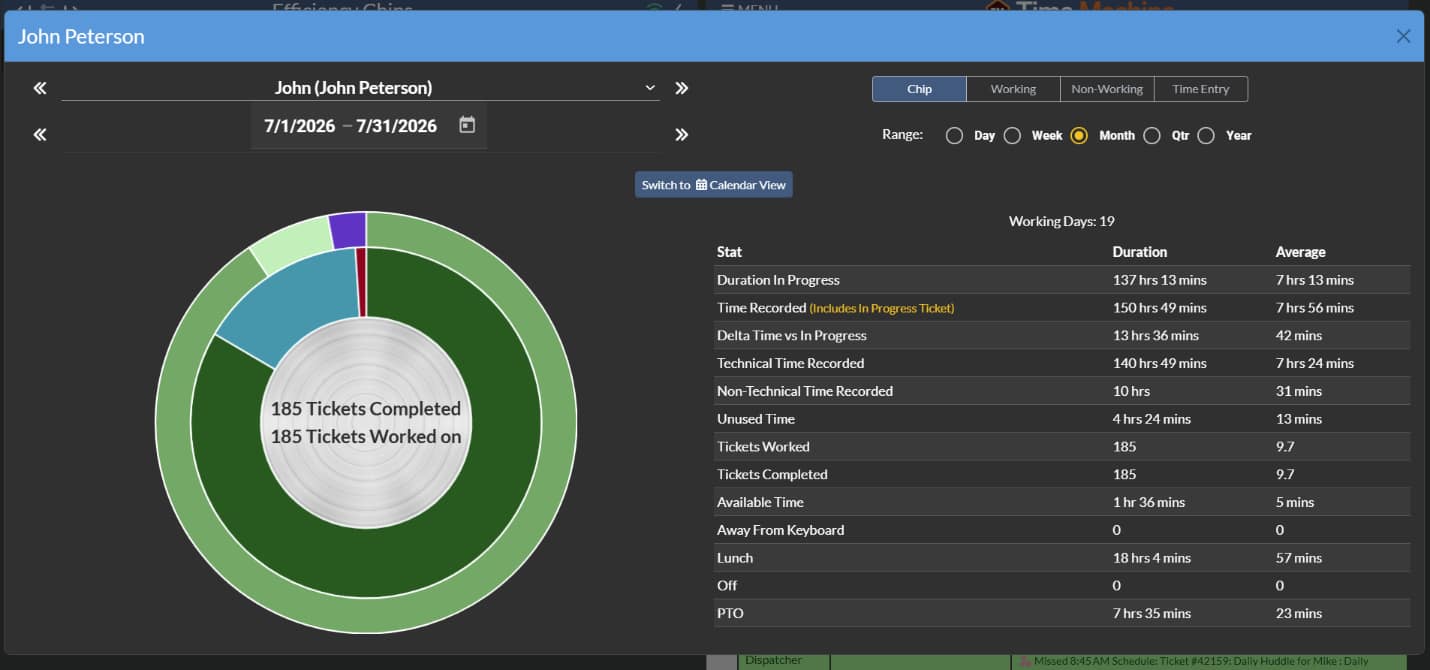Jump to next date range arrow
The width and height of the screenshot is (1430, 670).
tap(682, 134)
